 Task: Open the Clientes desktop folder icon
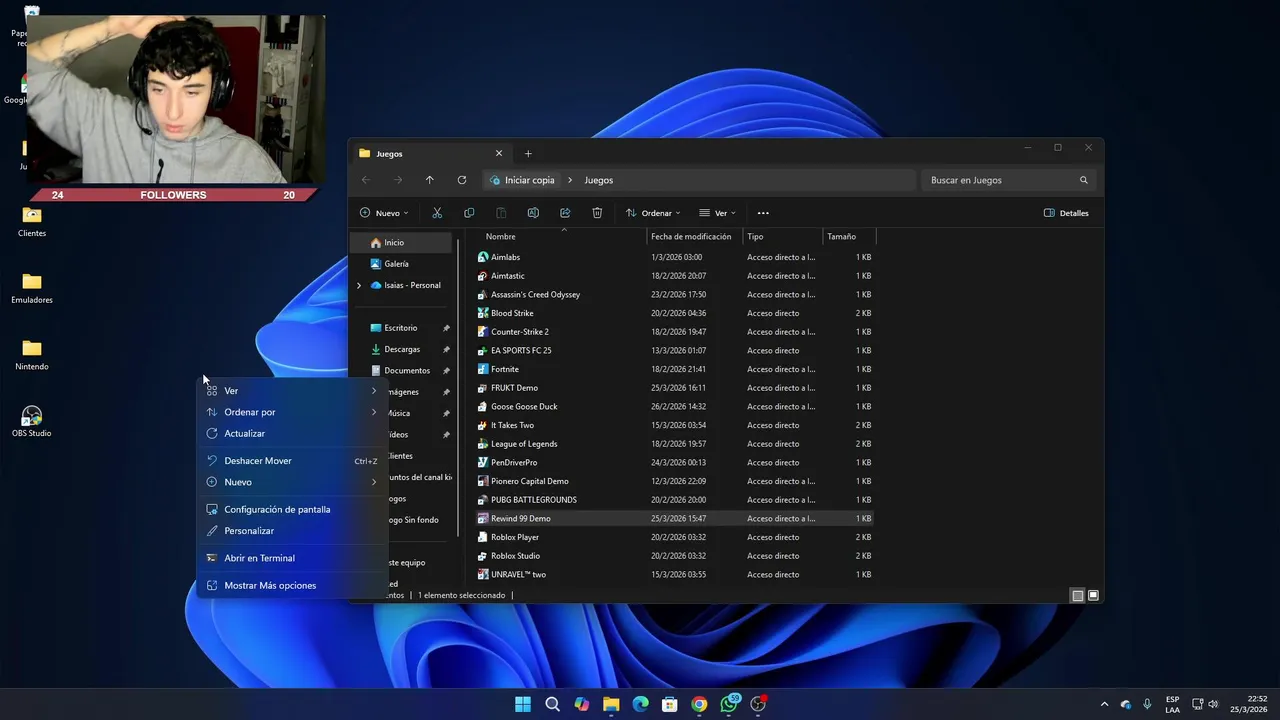[32, 222]
